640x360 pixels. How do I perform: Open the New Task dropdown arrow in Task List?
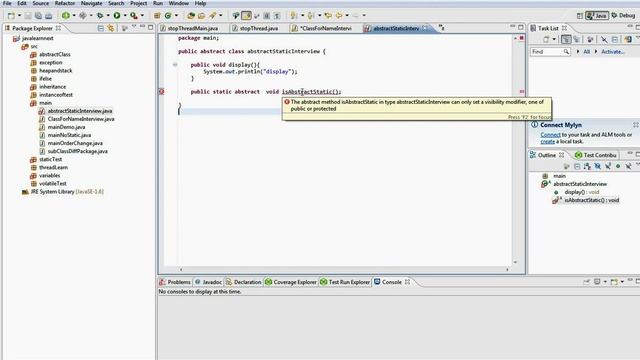click(x=554, y=39)
